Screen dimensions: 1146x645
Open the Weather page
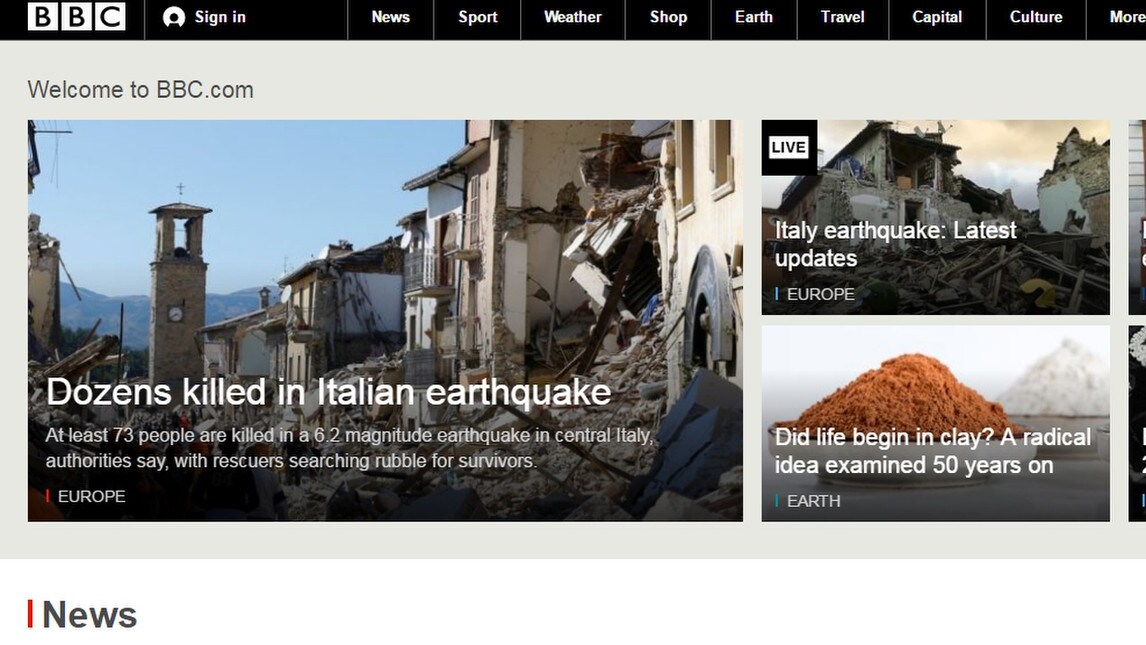(572, 17)
